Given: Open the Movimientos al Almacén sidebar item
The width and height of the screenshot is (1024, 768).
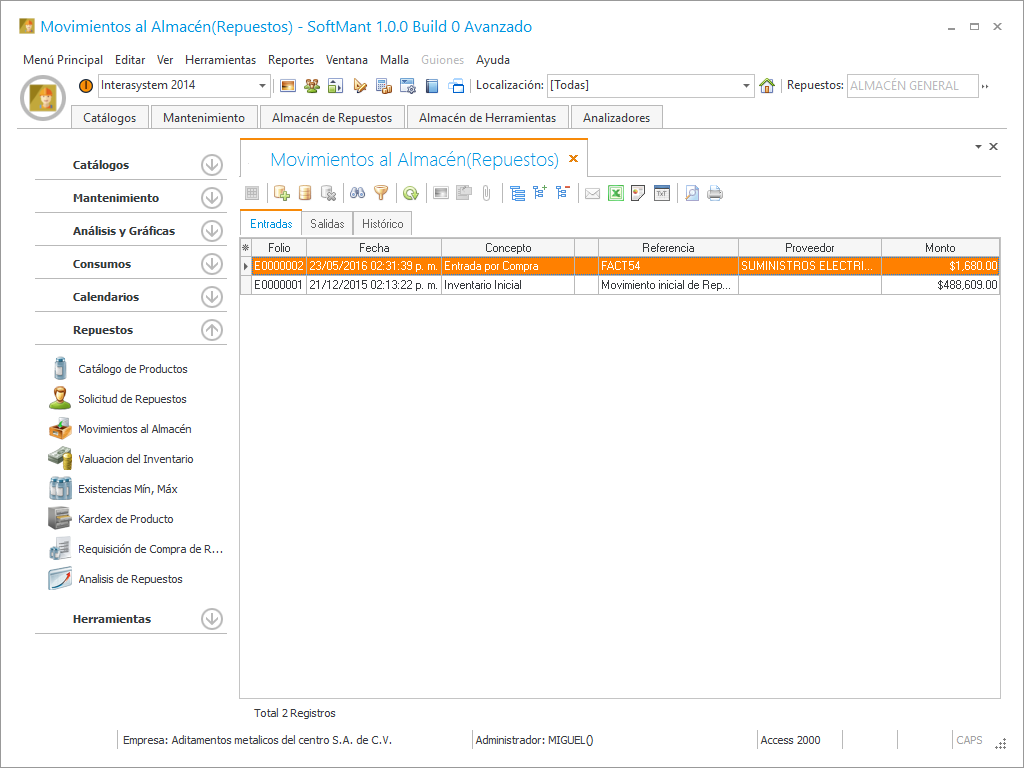Looking at the screenshot, I should 134,429.
